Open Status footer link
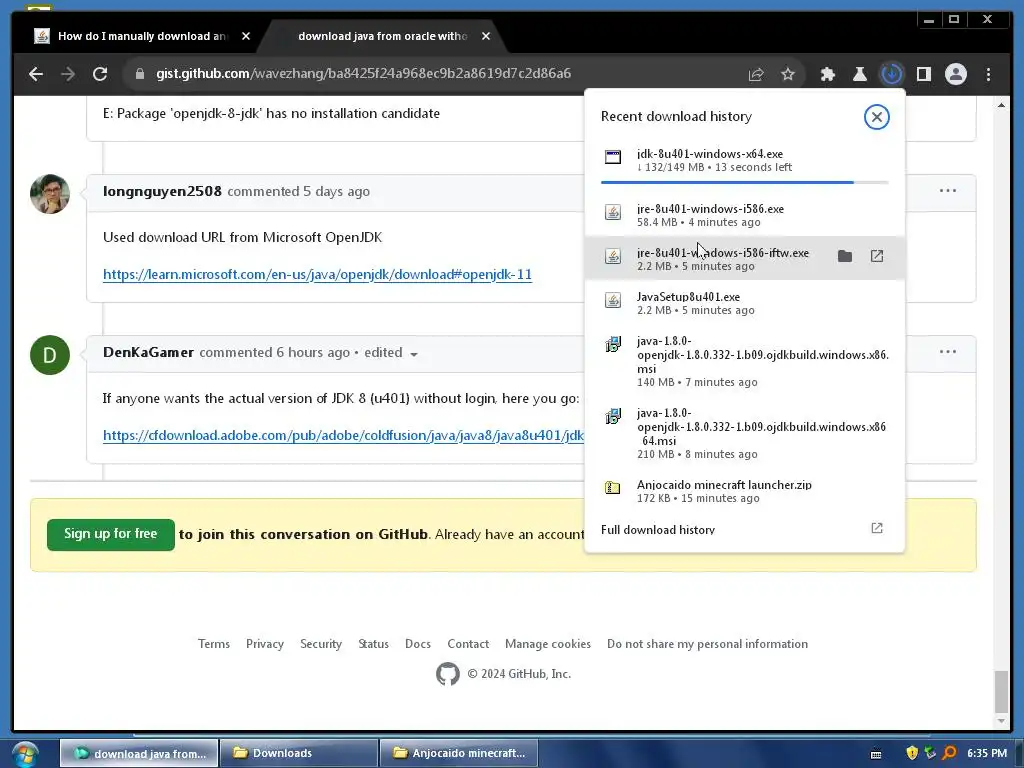The width and height of the screenshot is (1024, 768). pyautogui.click(x=374, y=644)
